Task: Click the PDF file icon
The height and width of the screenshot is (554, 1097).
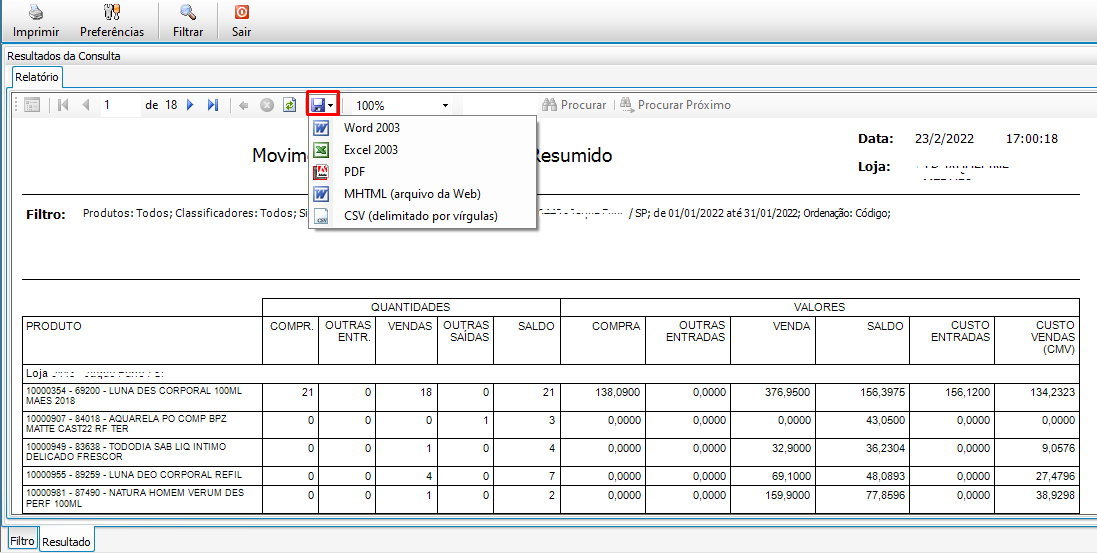Action: coord(321,172)
